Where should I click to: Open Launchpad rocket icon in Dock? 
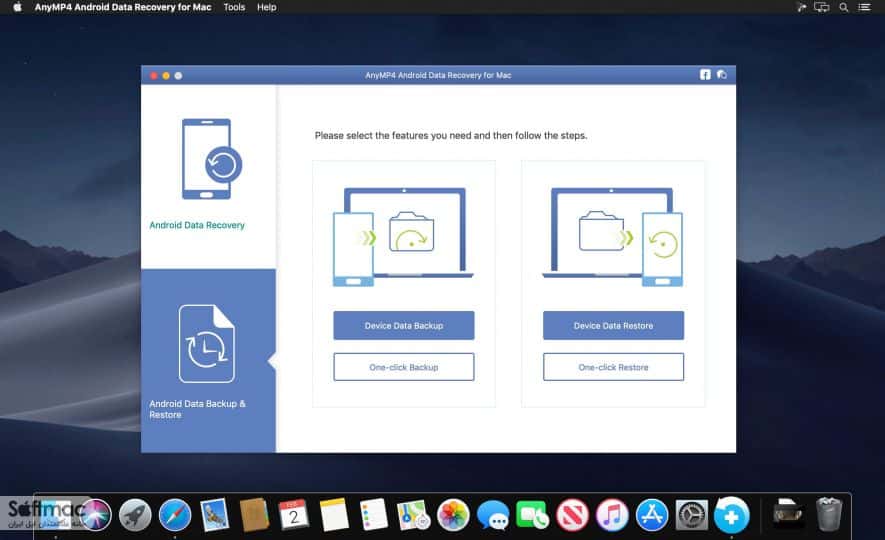pyautogui.click(x=135, y=515)
